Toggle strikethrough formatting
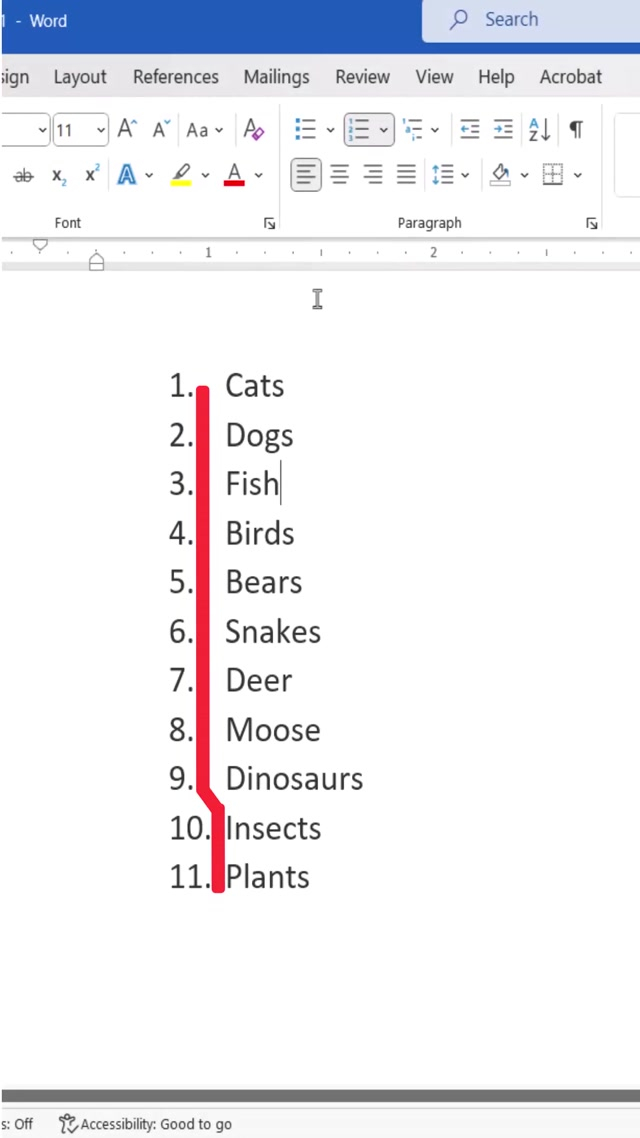The image size is (640, 1138). pyautogui.click(x=23, y=176)
